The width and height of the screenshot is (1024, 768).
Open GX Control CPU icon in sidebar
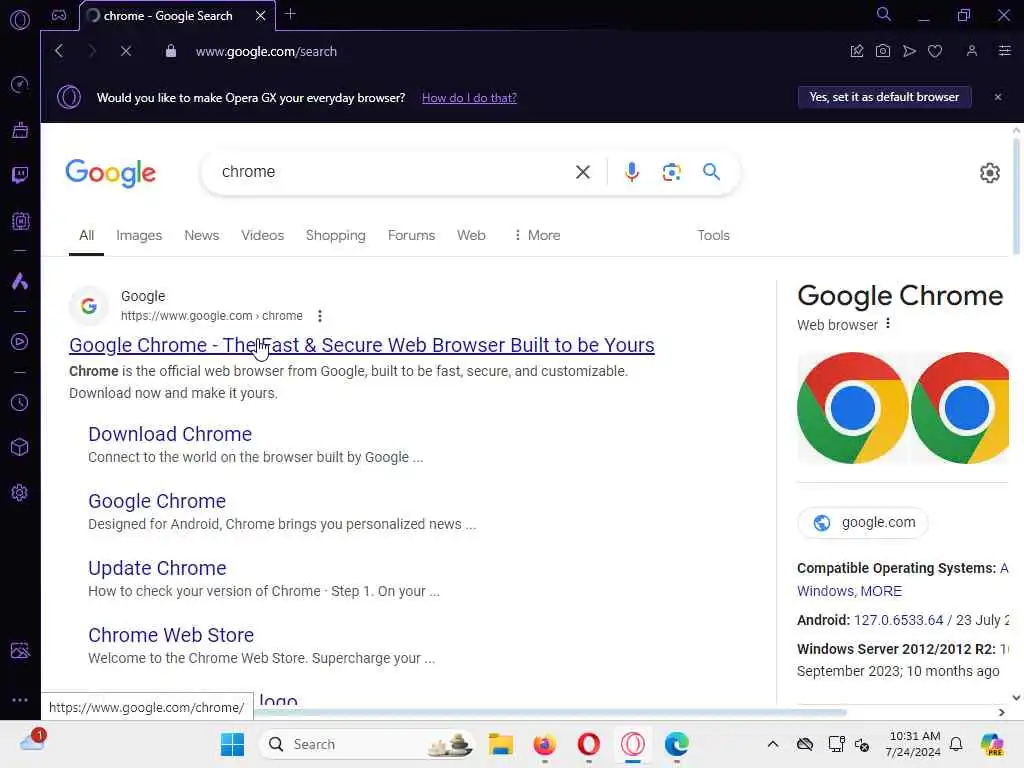click(x=20, y=221)
